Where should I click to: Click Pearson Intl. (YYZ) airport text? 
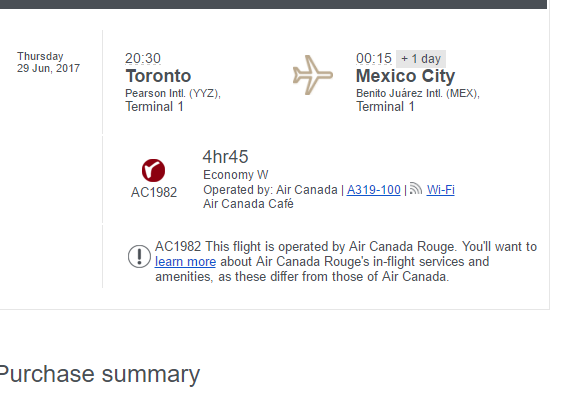[173, 93]
